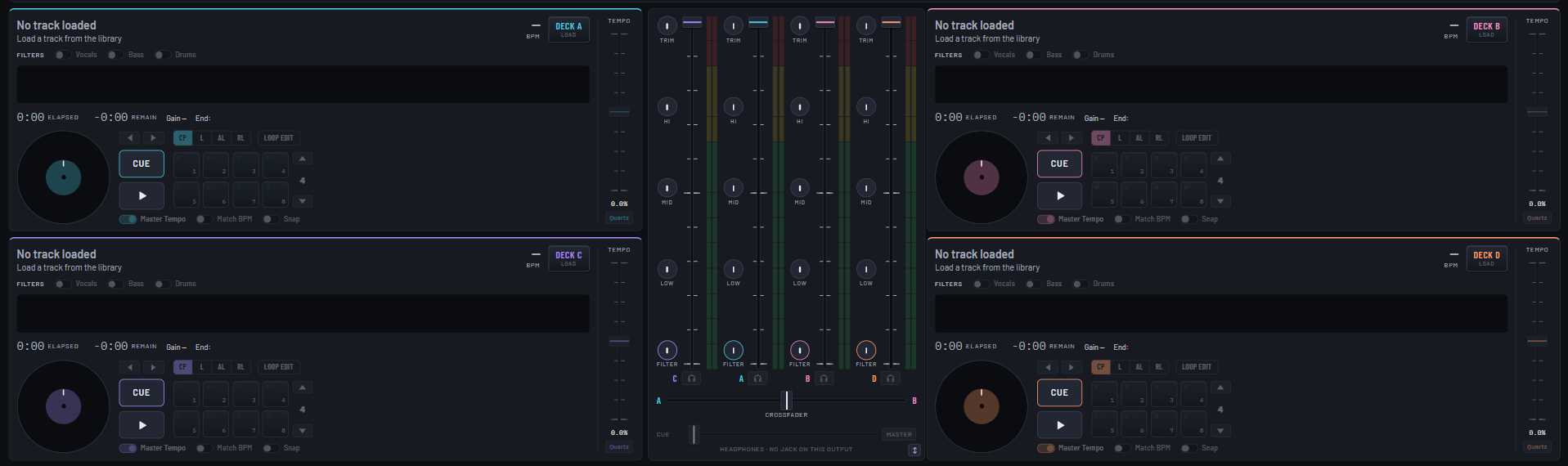The width and height of the screenshot is (1568, 466).
Task: Click hot cue pad 1 on Deck A
Action: pyautogui.click(x=186, y=164)
